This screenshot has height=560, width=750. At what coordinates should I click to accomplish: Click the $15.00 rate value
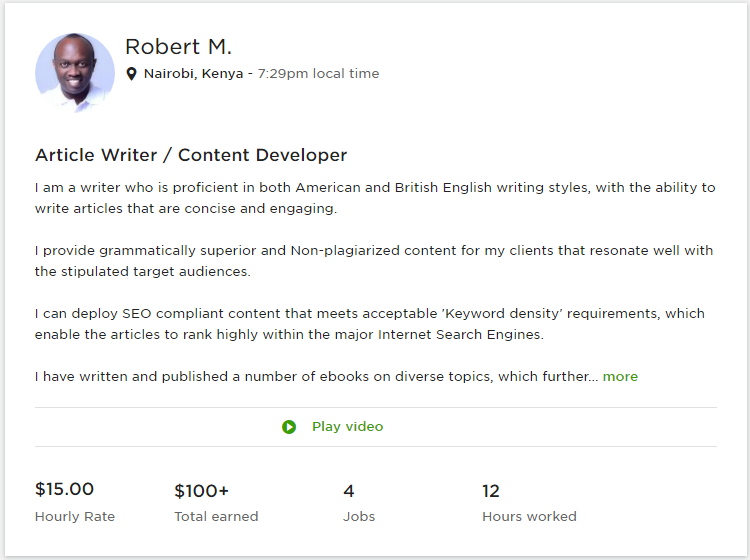[64, 490]
